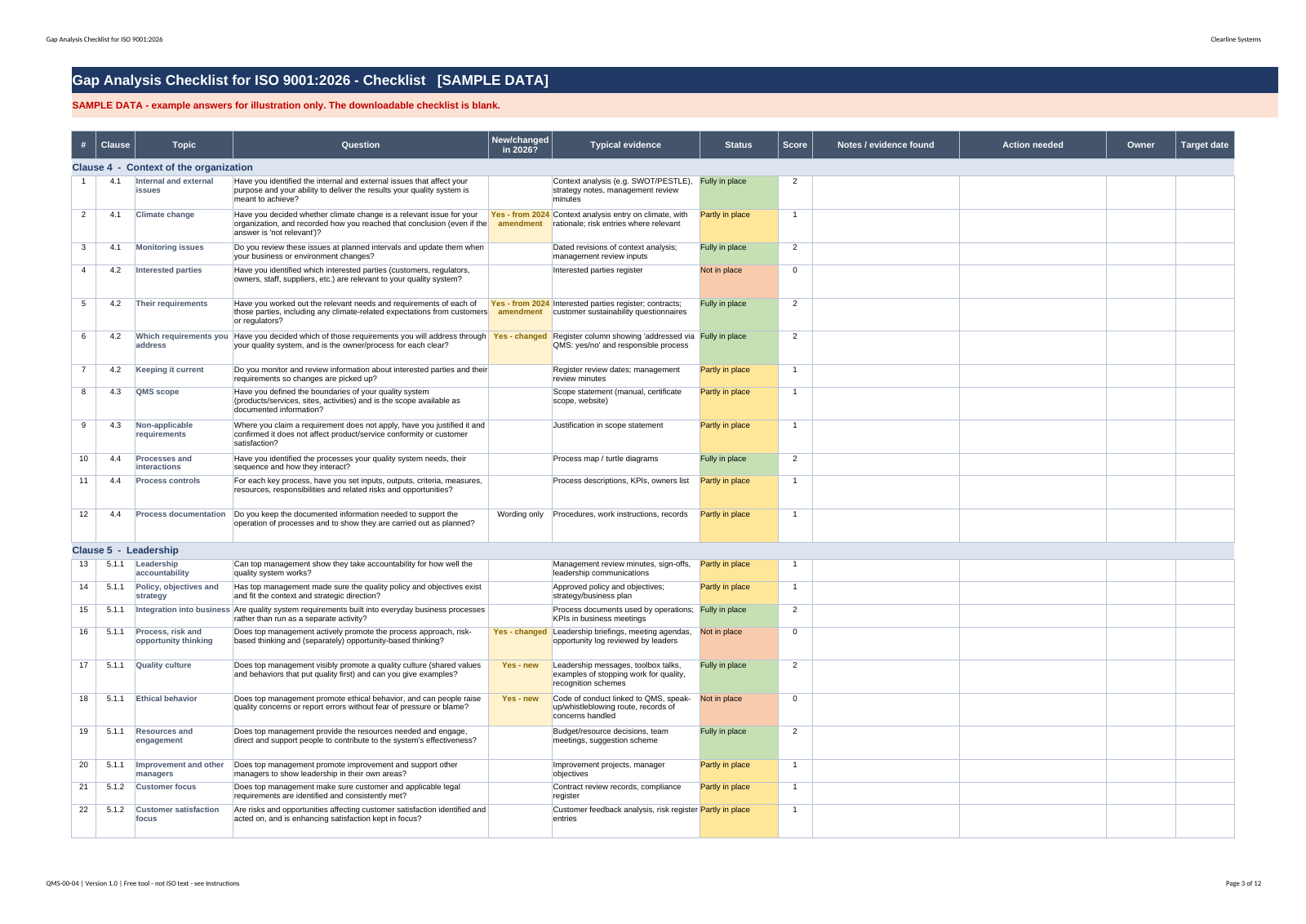1306x924 pixels.
Task: Click 'Not in place' status for Ethical behavior
Action: point(739,709)
